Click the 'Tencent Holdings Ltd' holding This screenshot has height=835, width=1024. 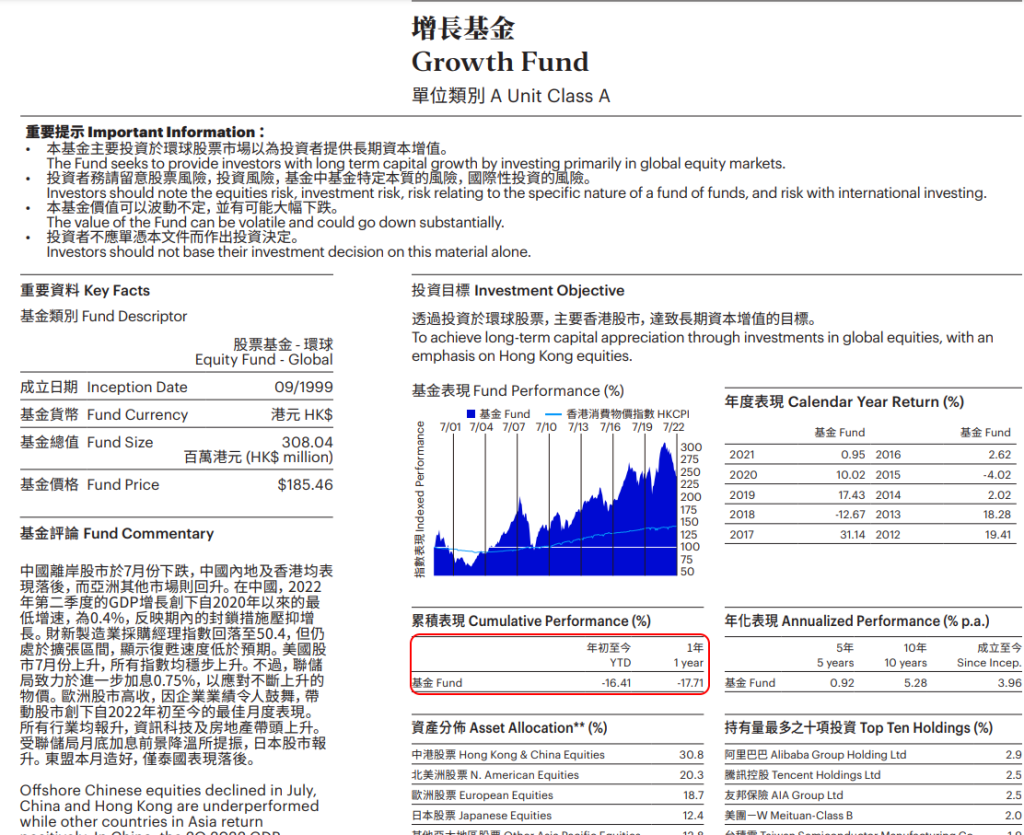[x=826, y=775]
